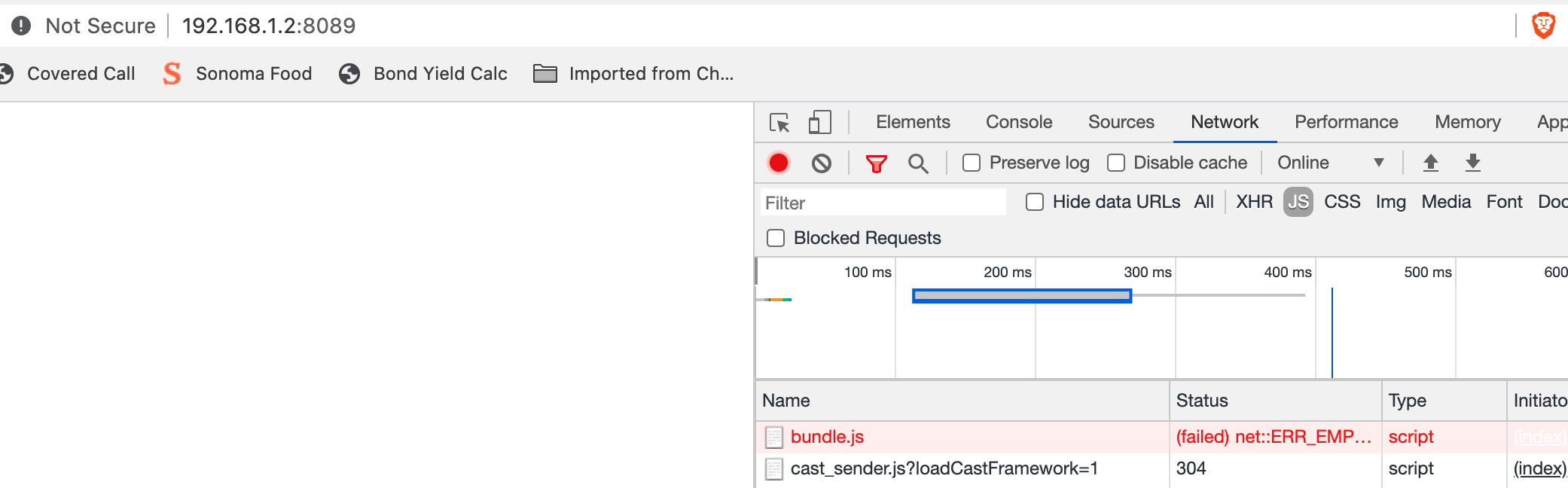This screenshot has width=1568, height=488.
Task: Switch to the Console tab
Action: pos(1019,122)
